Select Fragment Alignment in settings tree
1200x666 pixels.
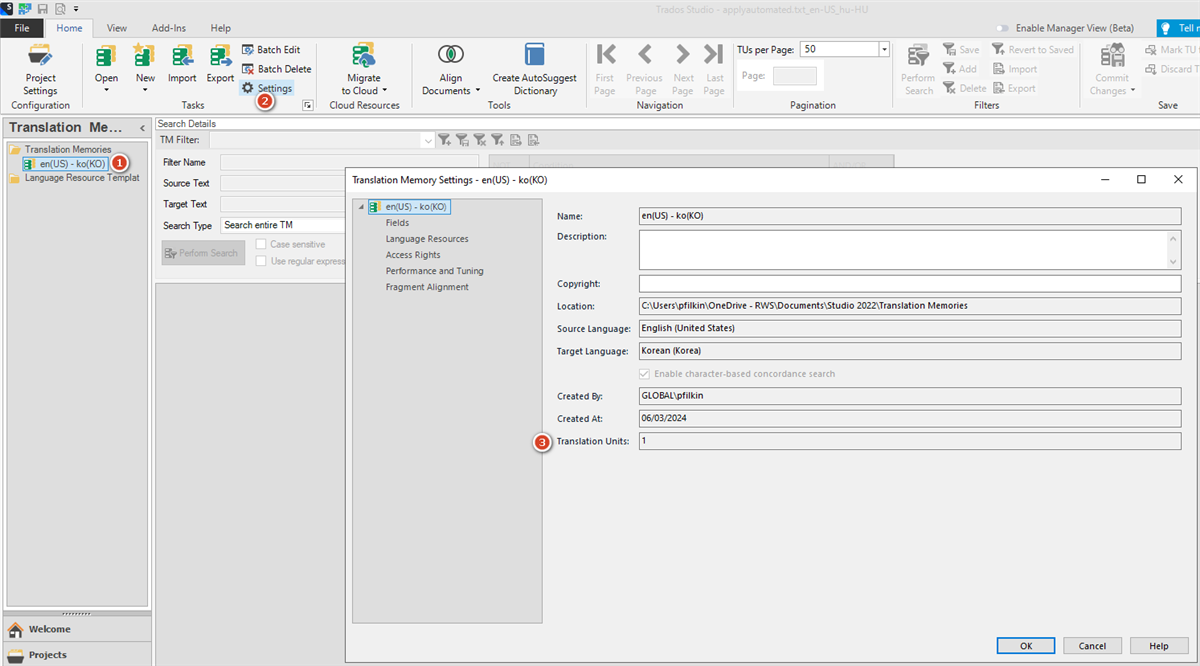427,287
